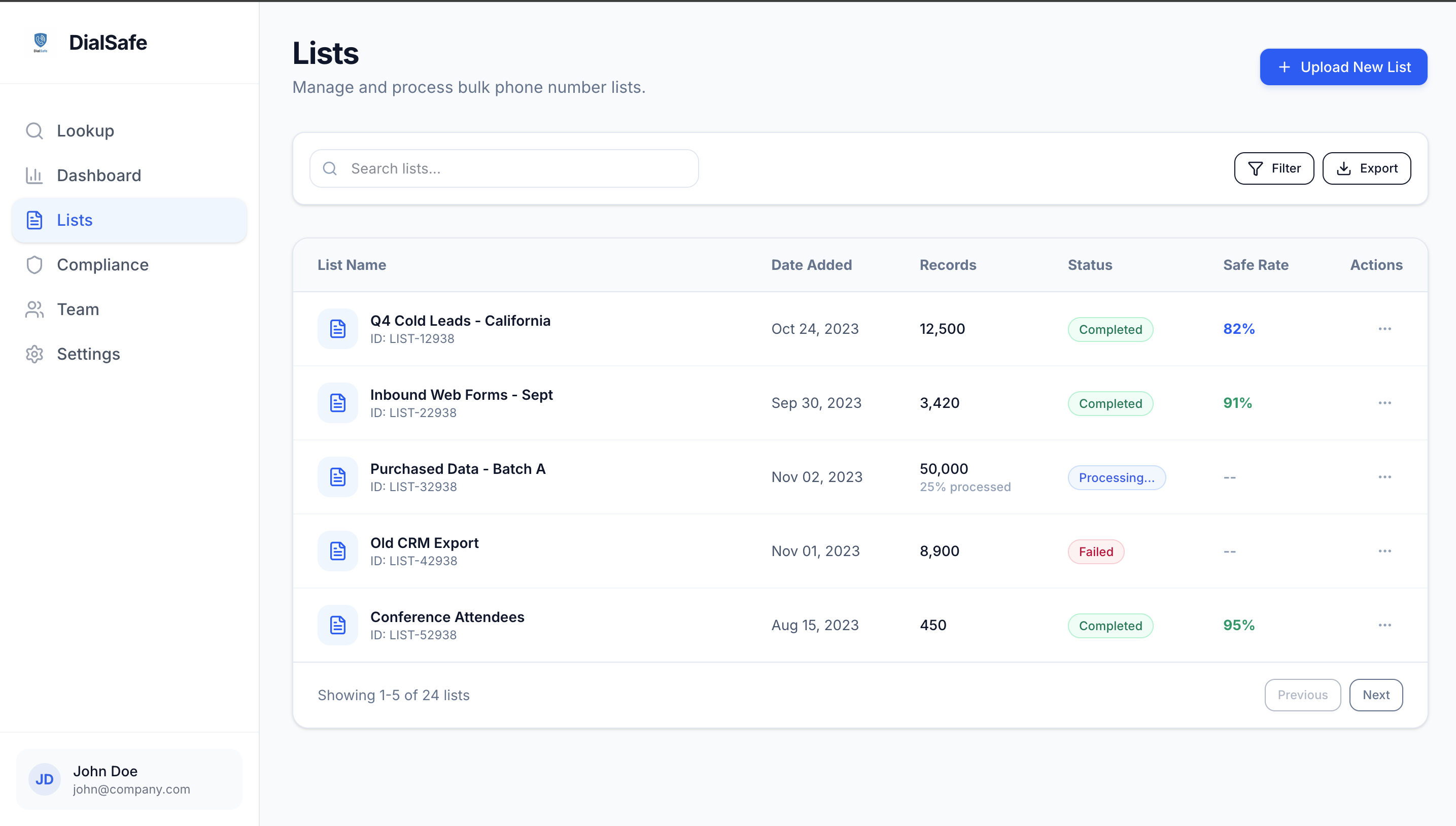Open the John Doe profile card

129,778
